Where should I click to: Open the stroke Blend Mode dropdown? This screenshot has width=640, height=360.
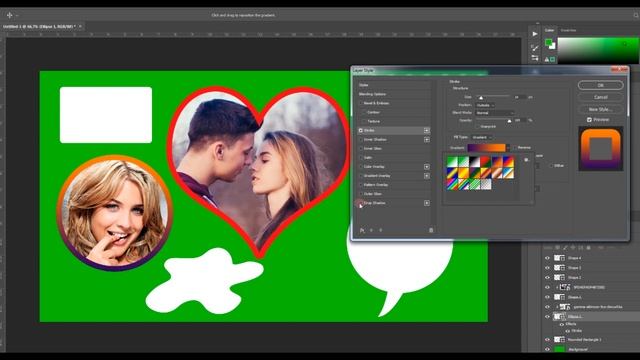point(494,113)
